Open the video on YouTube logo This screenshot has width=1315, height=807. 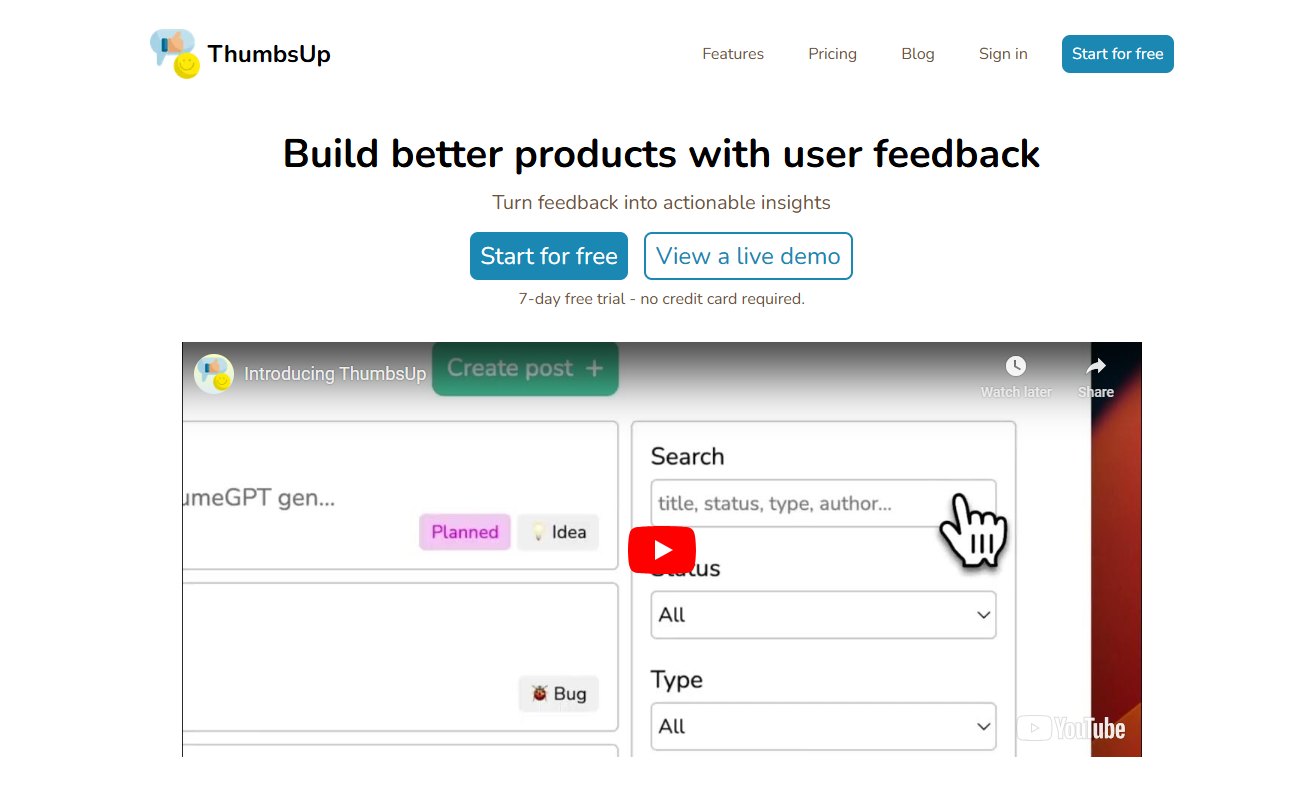1071,728
